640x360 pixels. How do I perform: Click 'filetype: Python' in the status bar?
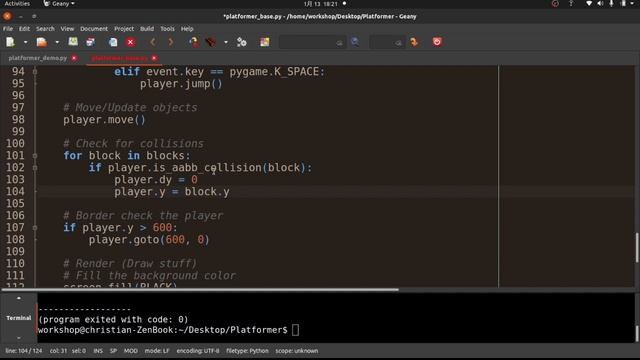[x=247, y=351]
